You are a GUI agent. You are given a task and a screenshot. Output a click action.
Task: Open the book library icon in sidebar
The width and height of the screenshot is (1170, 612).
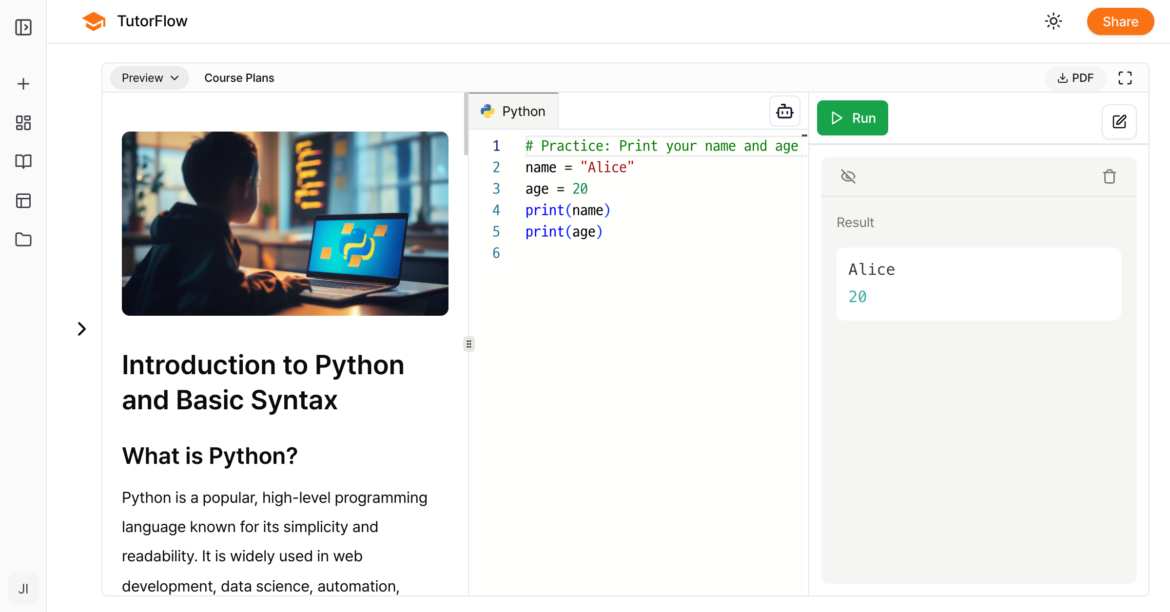[23, 162]
